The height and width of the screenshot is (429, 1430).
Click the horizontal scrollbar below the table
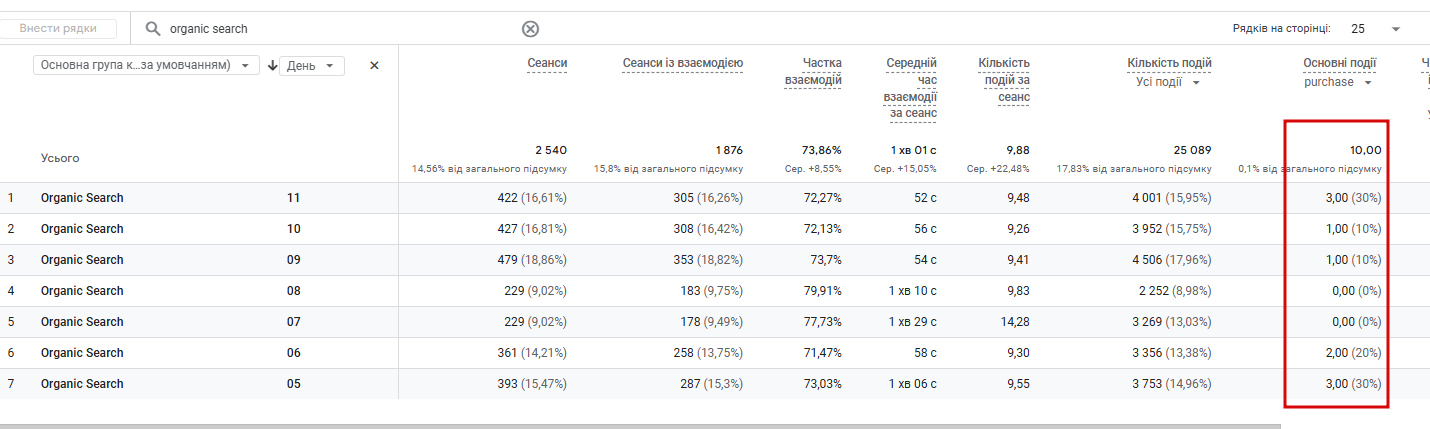(x=640, y=425)
